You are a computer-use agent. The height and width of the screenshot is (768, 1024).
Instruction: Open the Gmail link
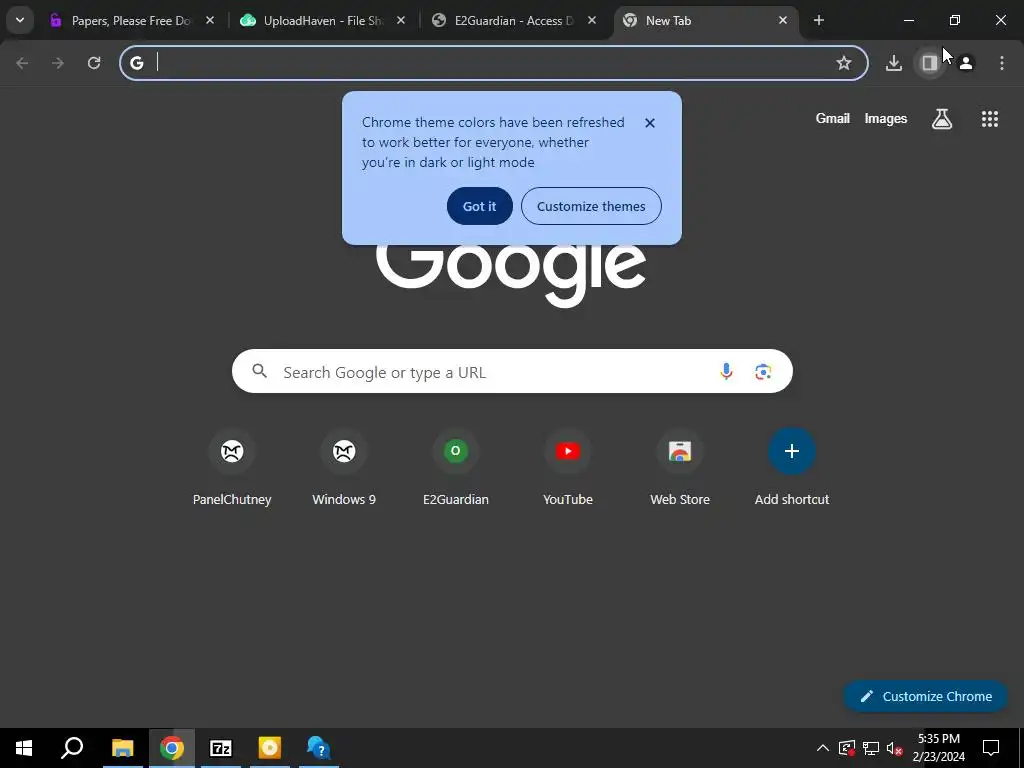point(833,118)
